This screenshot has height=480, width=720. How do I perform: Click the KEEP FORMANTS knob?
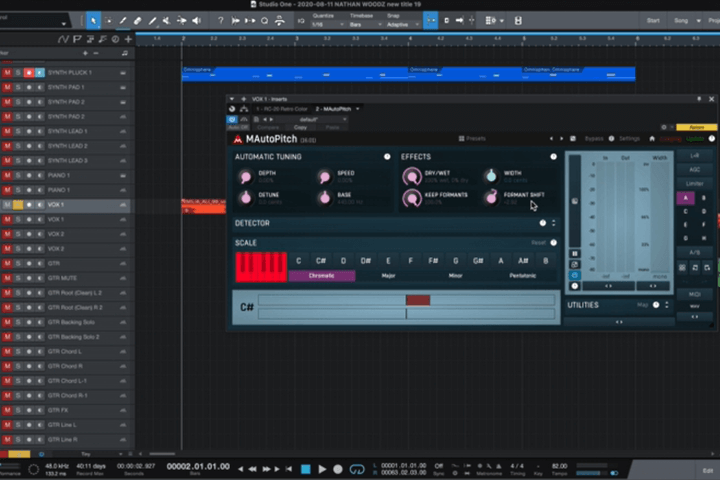[412, 198]
